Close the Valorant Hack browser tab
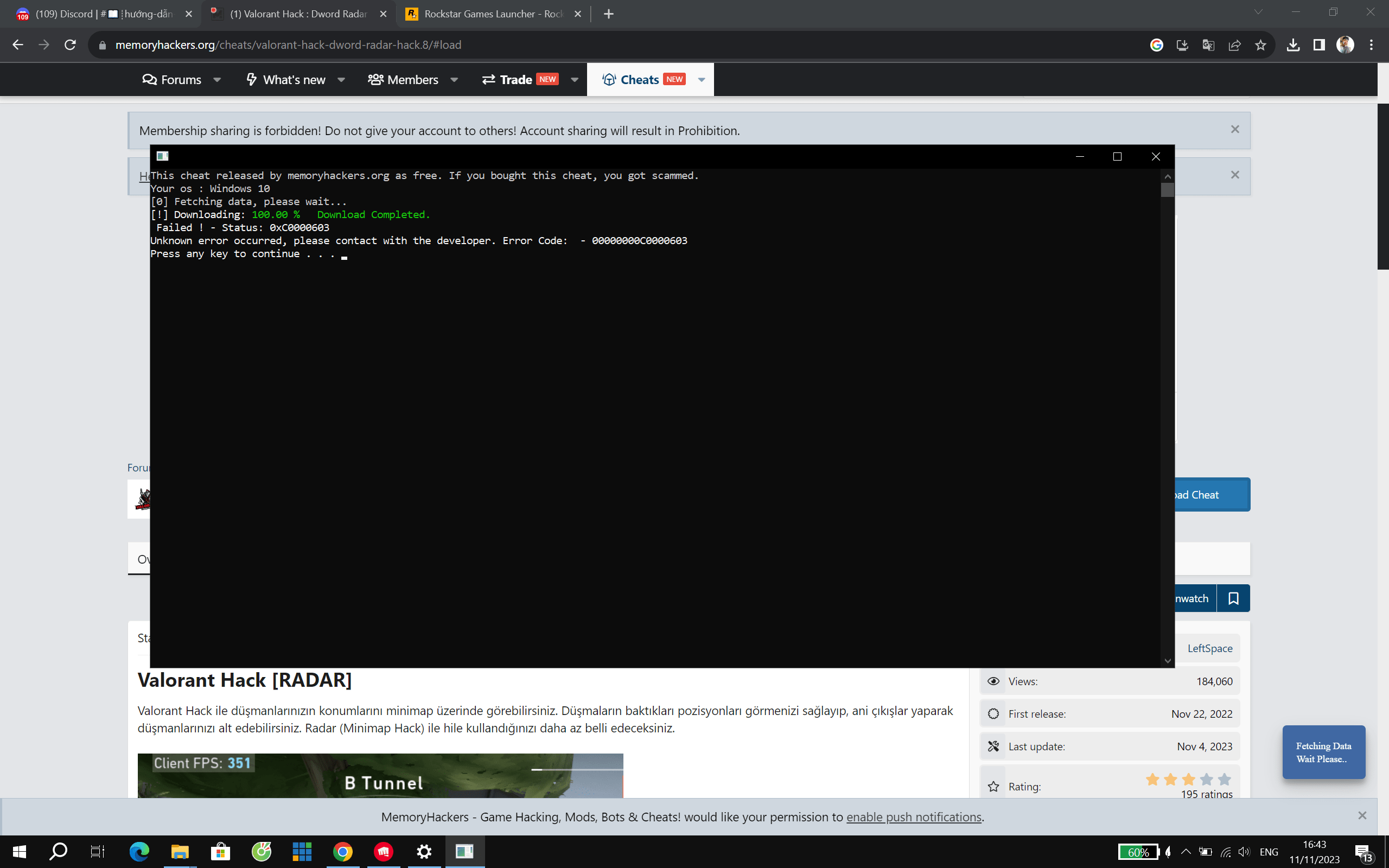The height and width of the screenshot is (868, 1389). click(x=384, y=14)
